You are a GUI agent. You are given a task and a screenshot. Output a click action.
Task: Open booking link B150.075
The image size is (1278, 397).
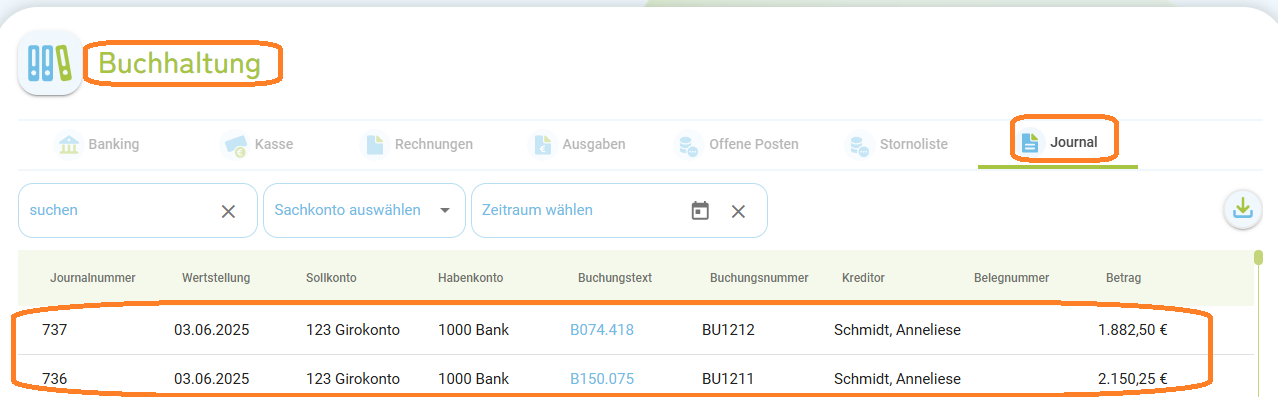click(x=602, y=379)
